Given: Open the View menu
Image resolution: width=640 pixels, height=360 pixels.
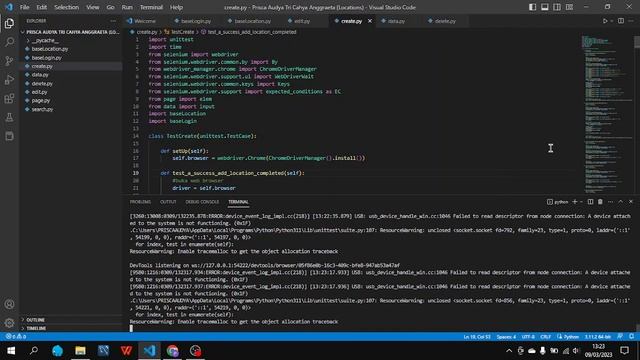Looking at the screenshot, I should 93,7.
